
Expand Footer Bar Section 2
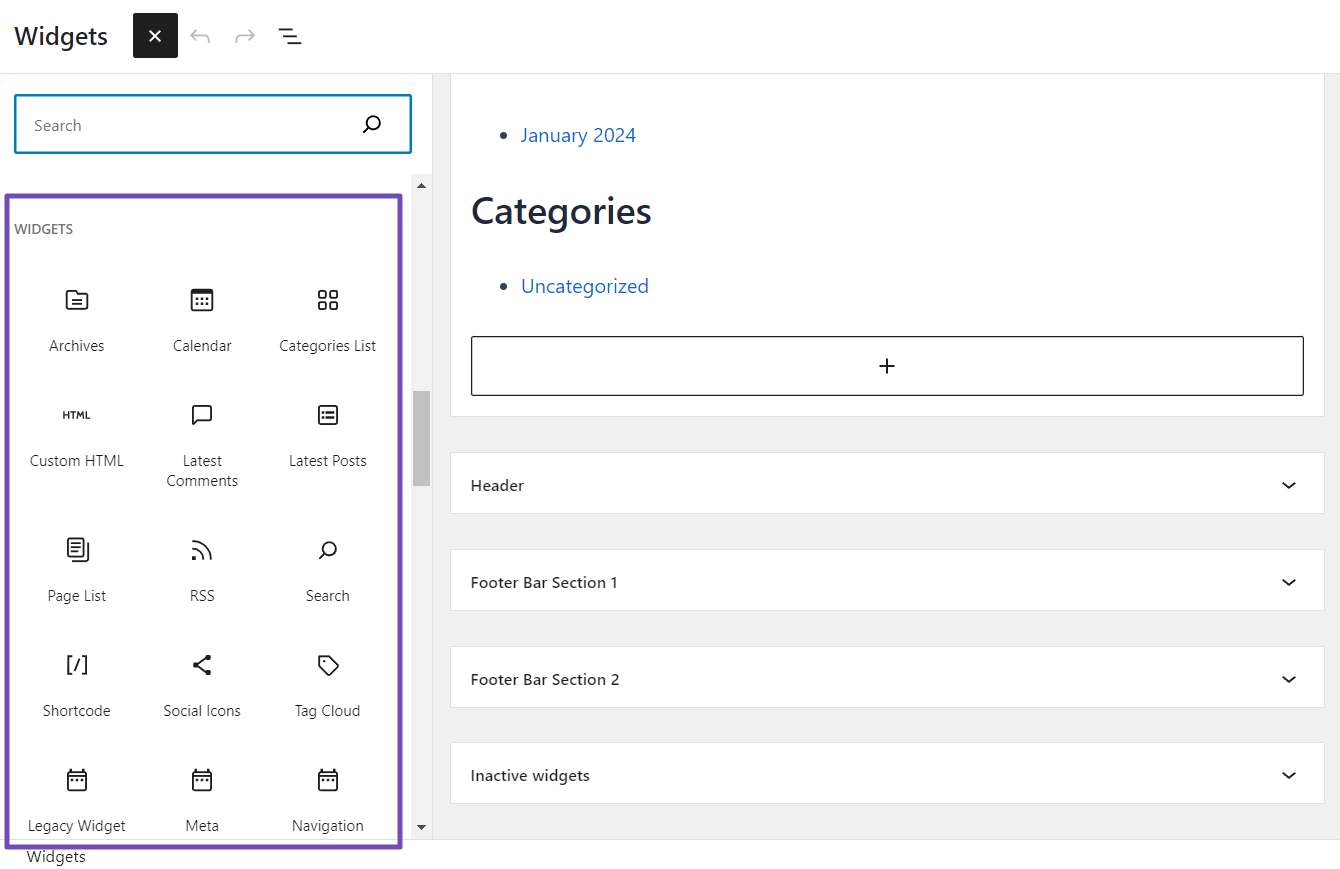(x=887, y=679)
